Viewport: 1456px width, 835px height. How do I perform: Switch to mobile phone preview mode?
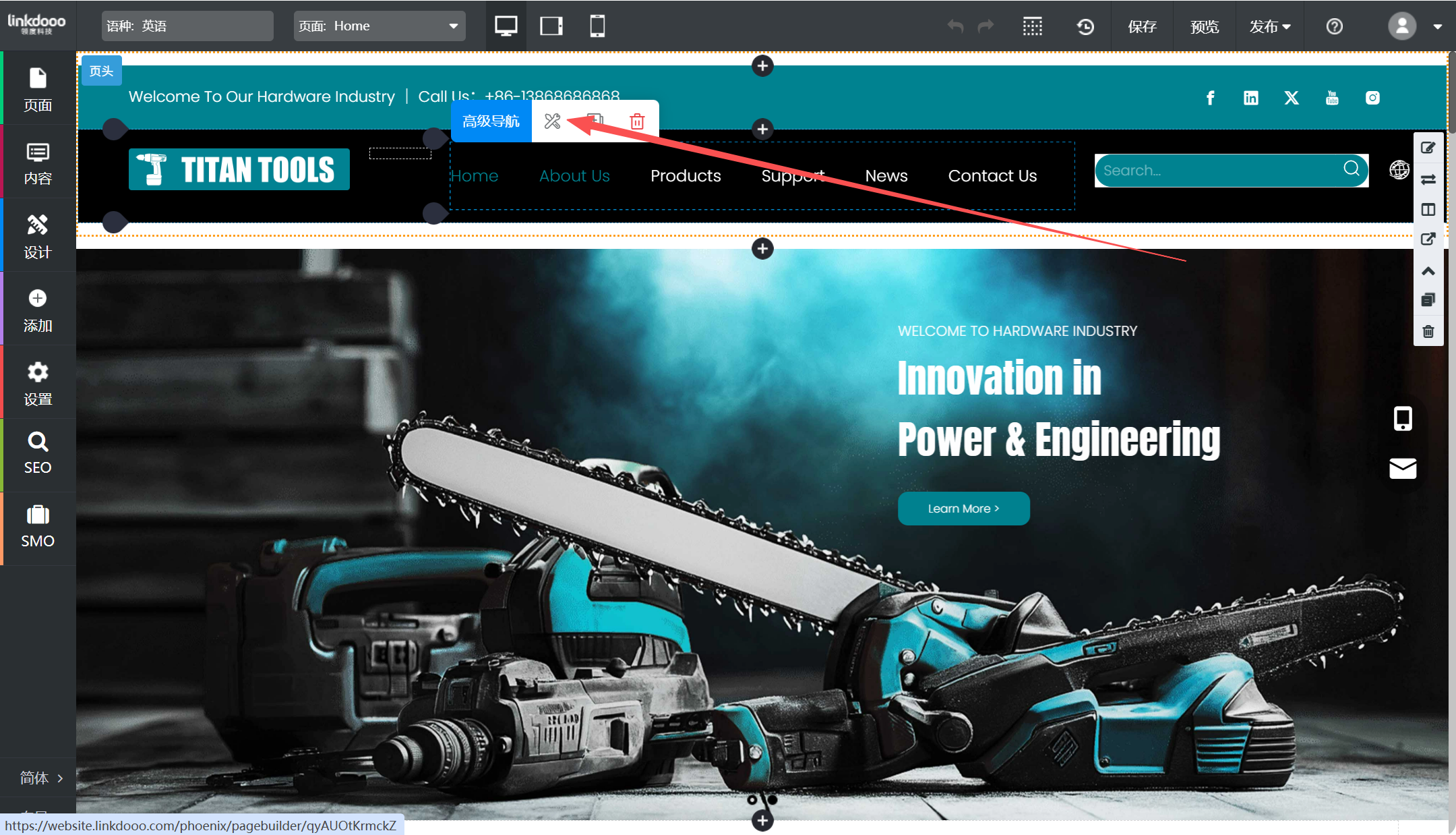click(597, 26)
